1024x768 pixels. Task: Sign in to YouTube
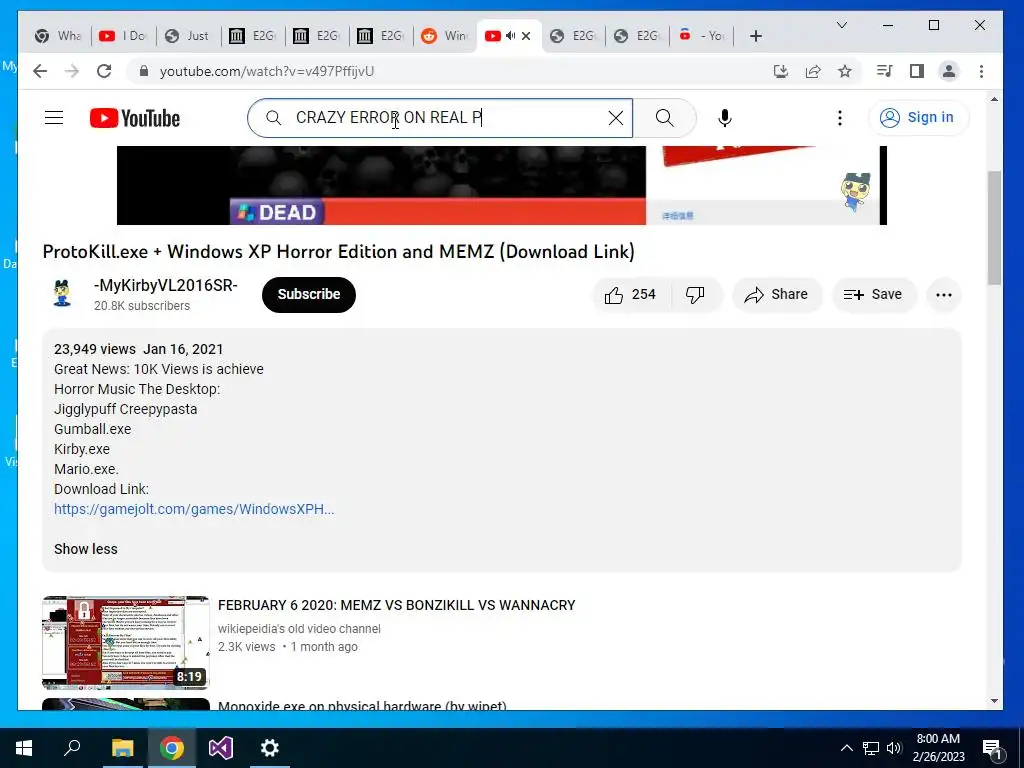918,118
